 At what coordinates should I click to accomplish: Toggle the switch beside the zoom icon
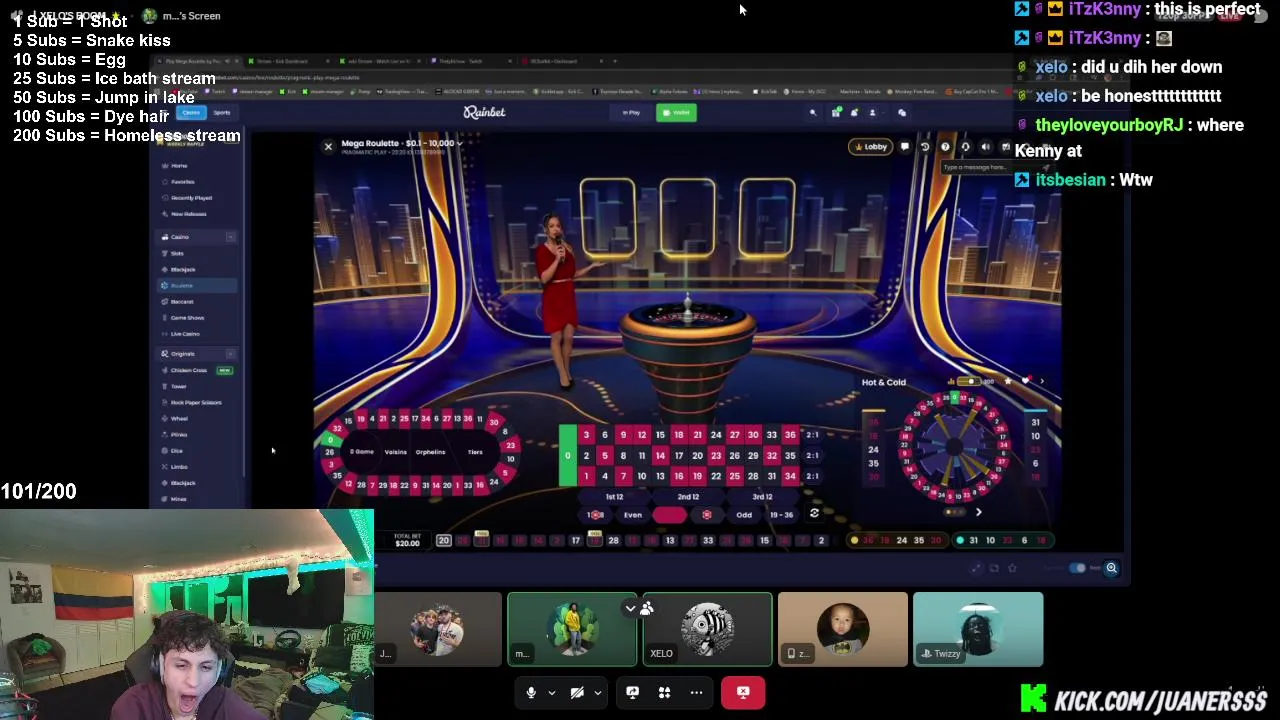pyautogui.click(x=1078, y=568)
